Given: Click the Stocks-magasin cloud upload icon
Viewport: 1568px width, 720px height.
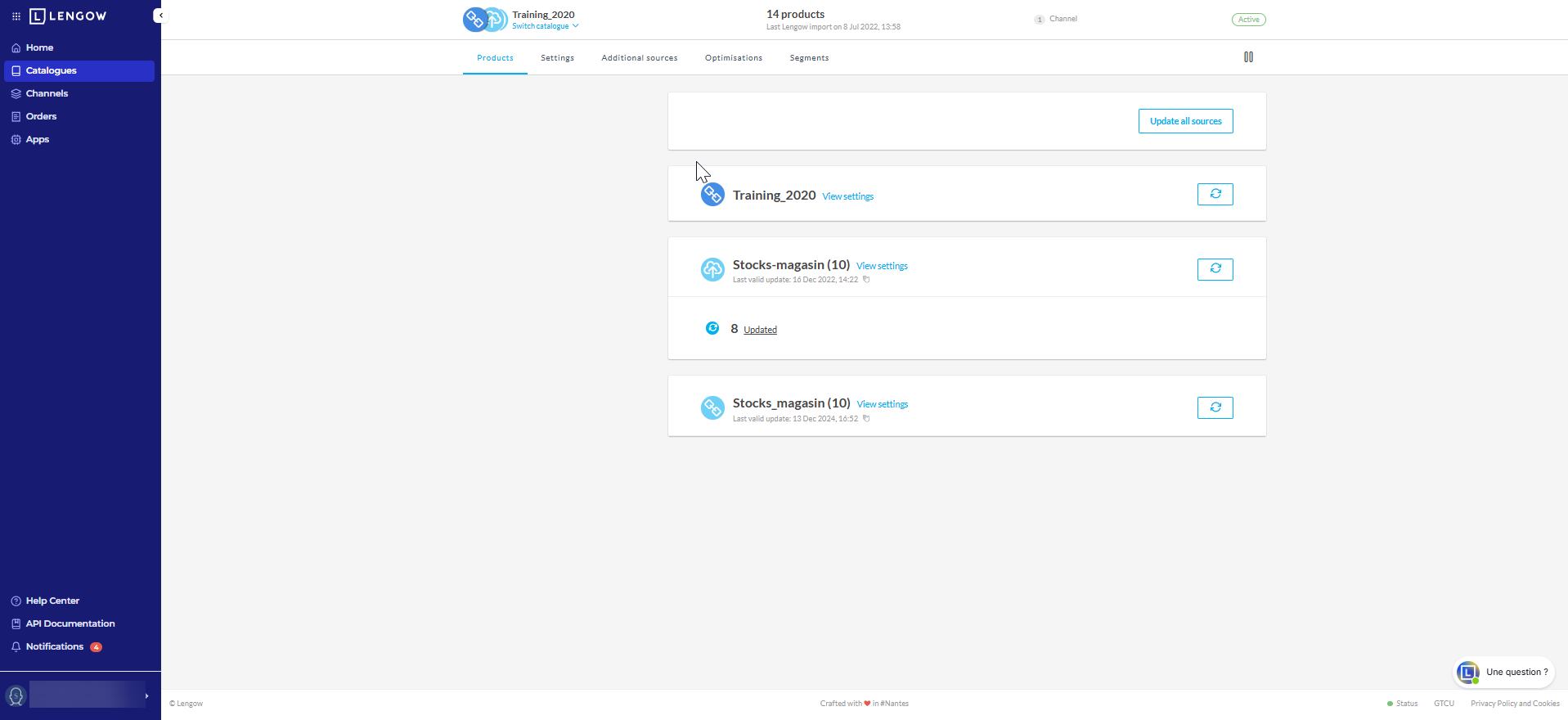Looking at the screenshot, I should (x=712, y=269).
